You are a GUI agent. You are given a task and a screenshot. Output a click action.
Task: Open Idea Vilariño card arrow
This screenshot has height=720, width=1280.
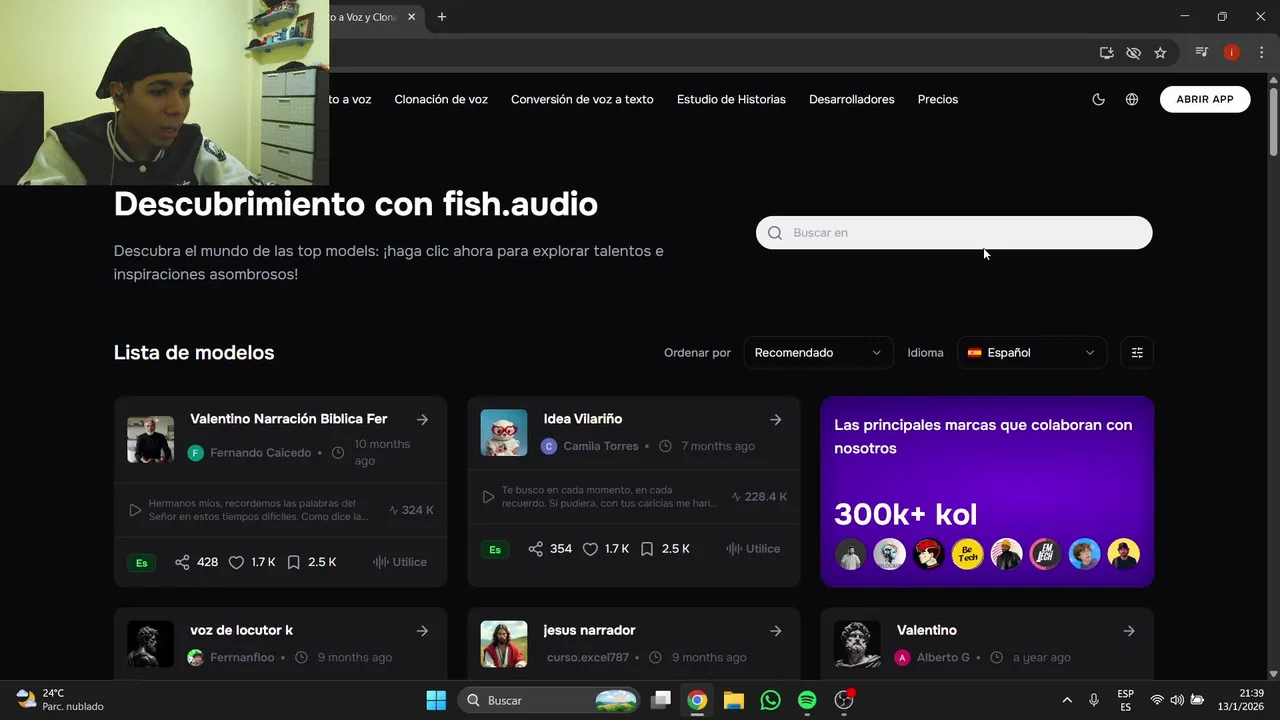775,420
